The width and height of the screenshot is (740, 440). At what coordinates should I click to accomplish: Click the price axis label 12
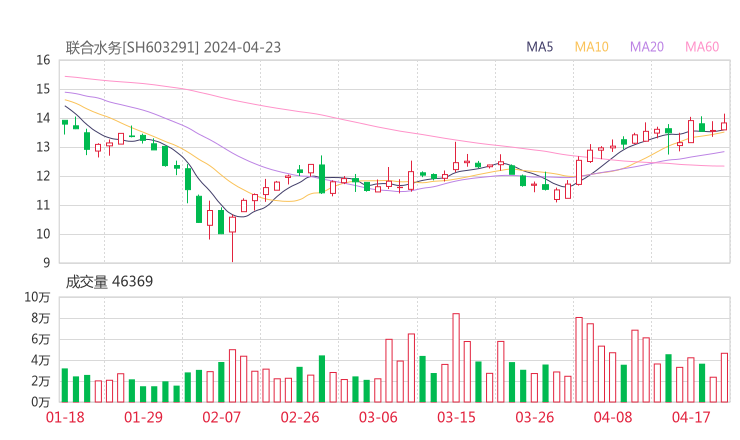coord(43,176)
